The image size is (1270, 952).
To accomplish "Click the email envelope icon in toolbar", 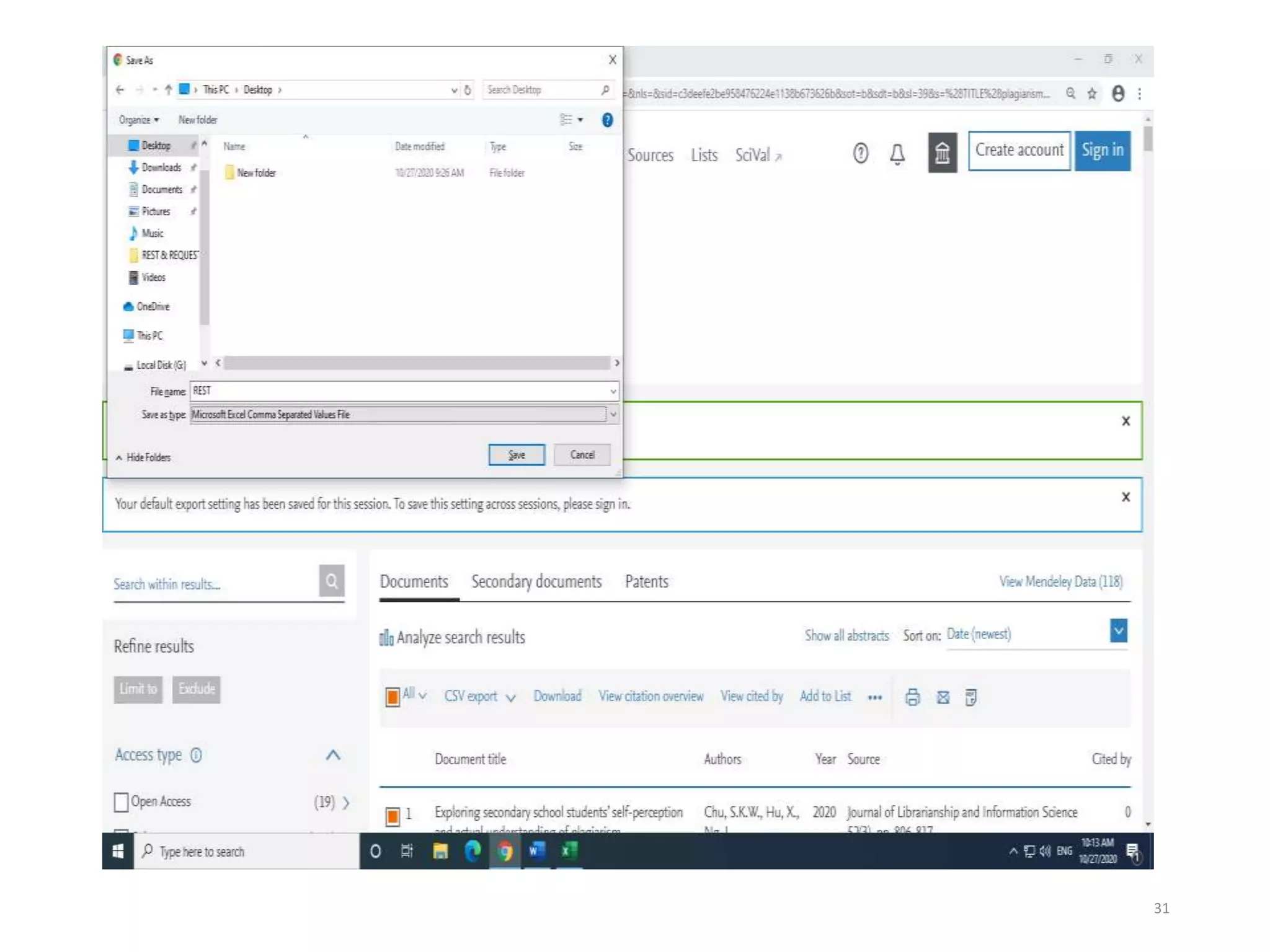I will click(x=943, y=697).
